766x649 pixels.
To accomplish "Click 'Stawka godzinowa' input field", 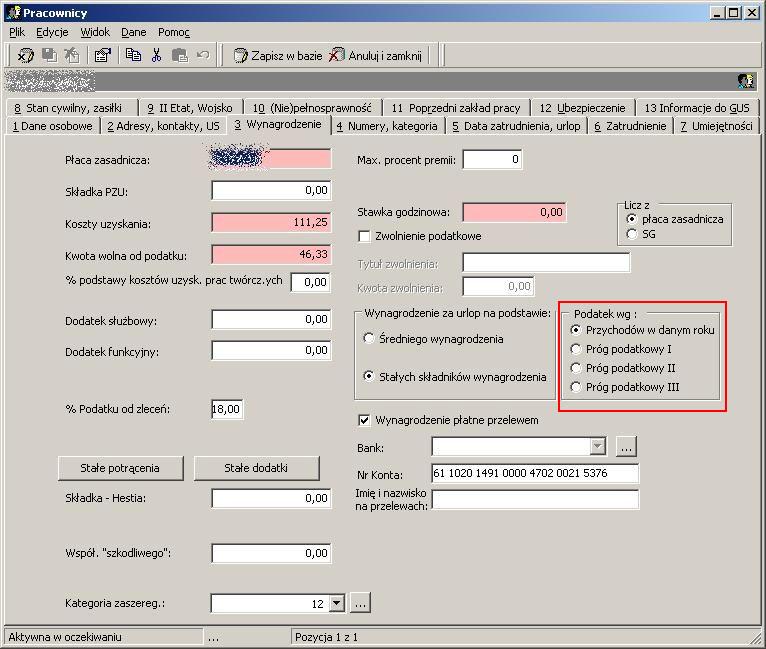I will [x=514, y=212].
